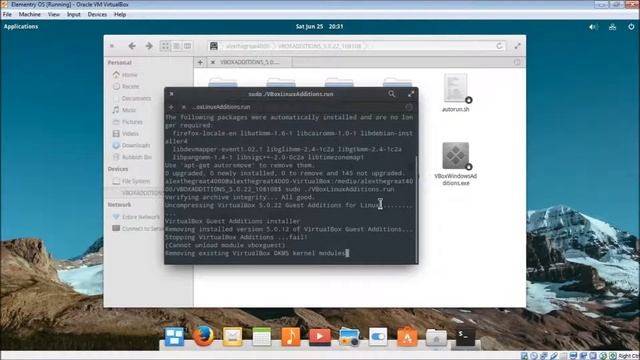Open the Applications launcher

point(21,27)
